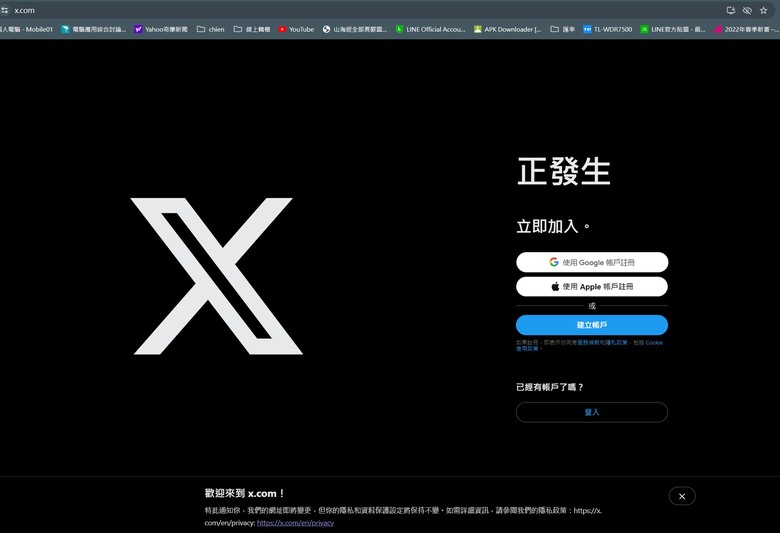Bookmark this page with the star icon
The image size is (780, 533).
(x=763, y=10)
